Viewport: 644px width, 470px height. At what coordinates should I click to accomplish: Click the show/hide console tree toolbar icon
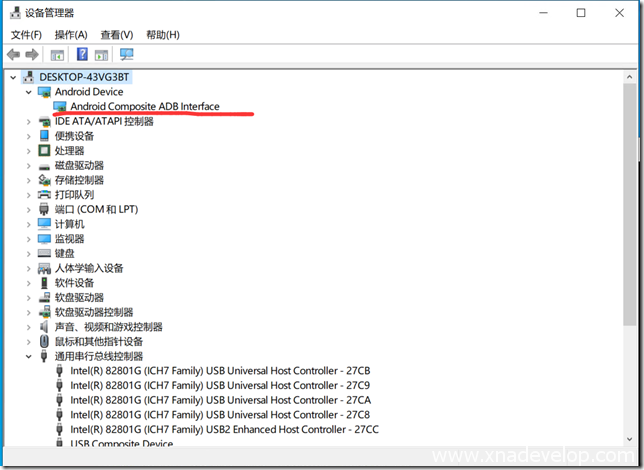[58, 54]
